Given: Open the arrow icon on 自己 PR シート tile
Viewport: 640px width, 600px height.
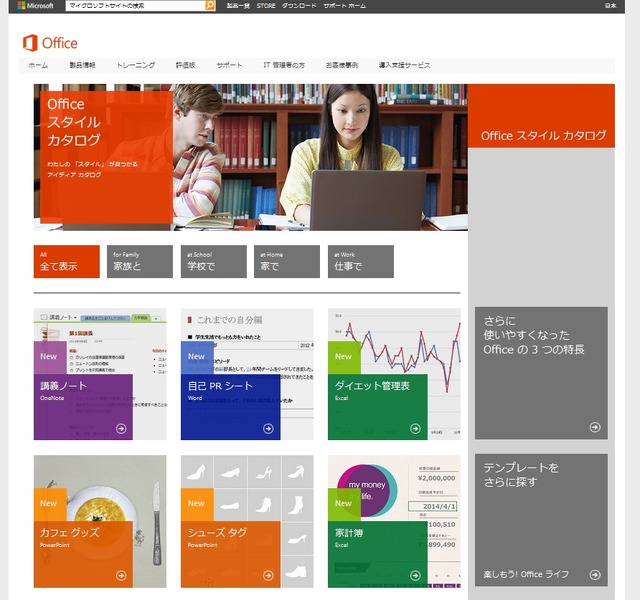Looking at the screenshot, I should (x=268, y=429).
